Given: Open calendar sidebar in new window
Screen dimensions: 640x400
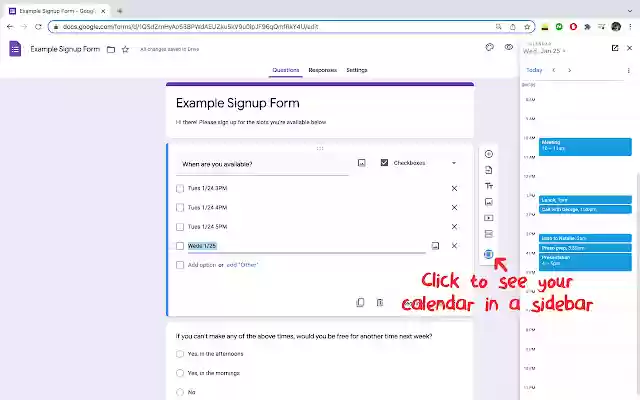Looking at the screenshot, I should click(x=615, y=48).
